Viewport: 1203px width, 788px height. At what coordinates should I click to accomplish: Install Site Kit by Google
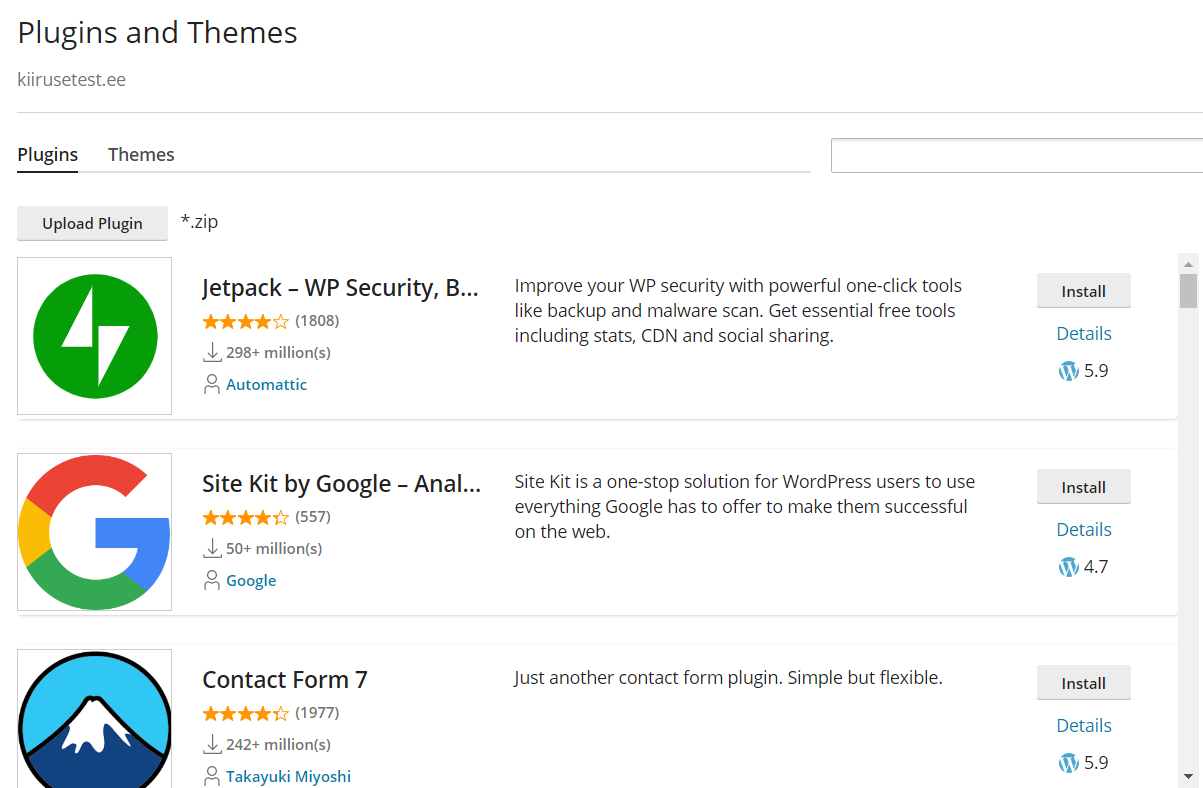coord(1083,486)
